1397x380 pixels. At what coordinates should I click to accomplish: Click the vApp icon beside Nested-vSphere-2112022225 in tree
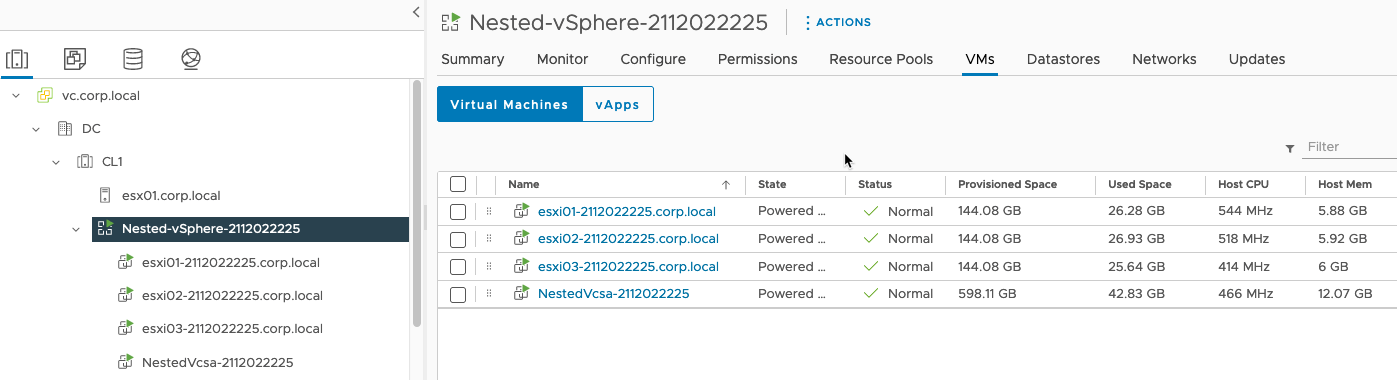105,229
